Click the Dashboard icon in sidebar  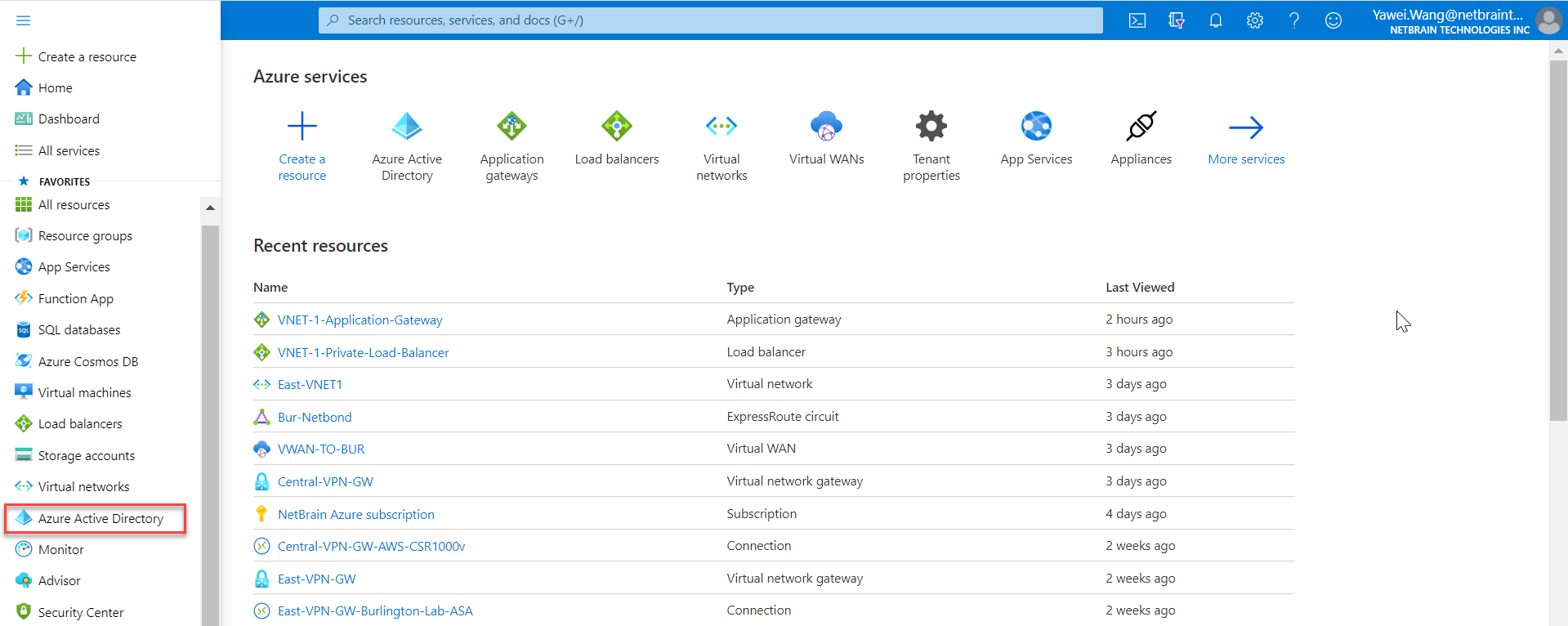(24, 118)
